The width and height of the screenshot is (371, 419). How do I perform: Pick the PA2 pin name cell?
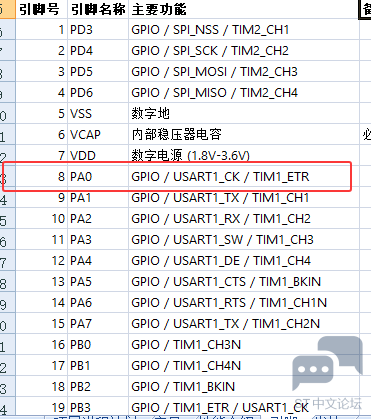click(x=98, y=219)
